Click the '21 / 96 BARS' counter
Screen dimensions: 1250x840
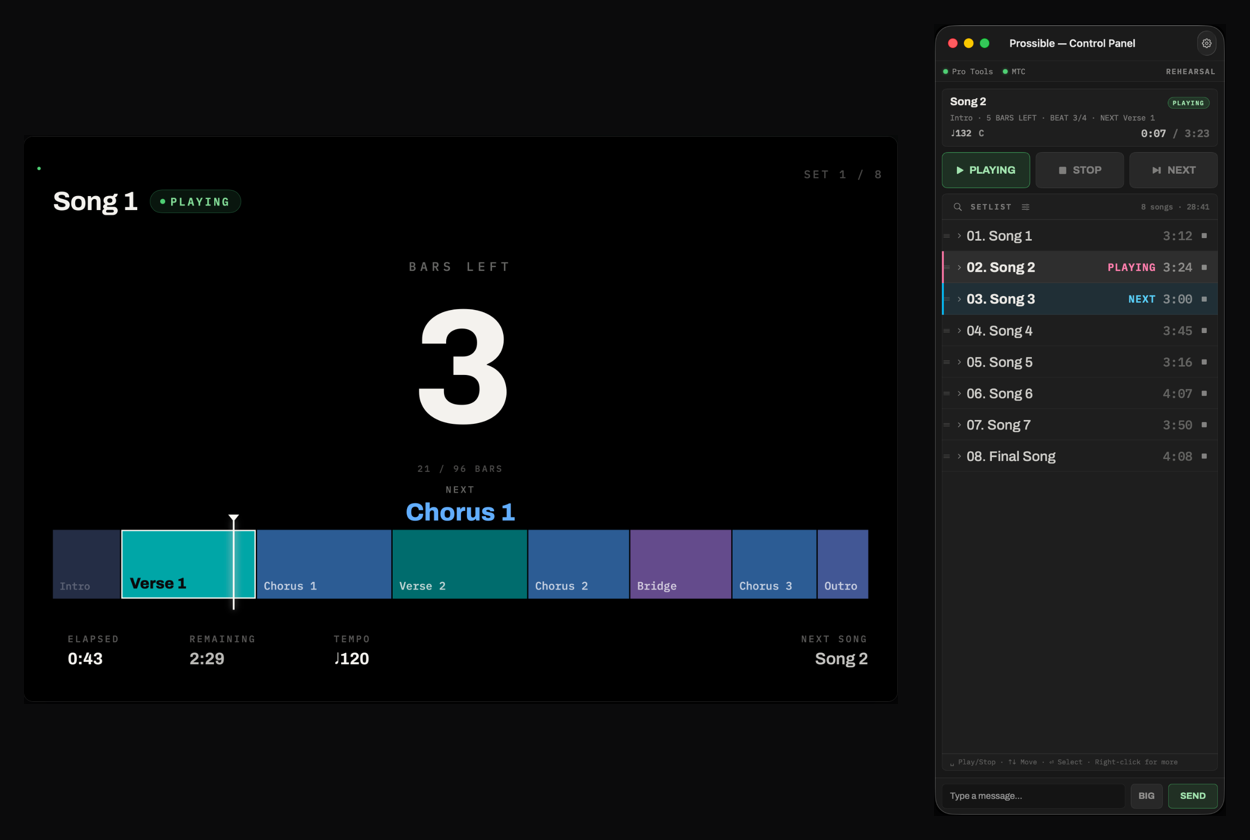(460, 469)
